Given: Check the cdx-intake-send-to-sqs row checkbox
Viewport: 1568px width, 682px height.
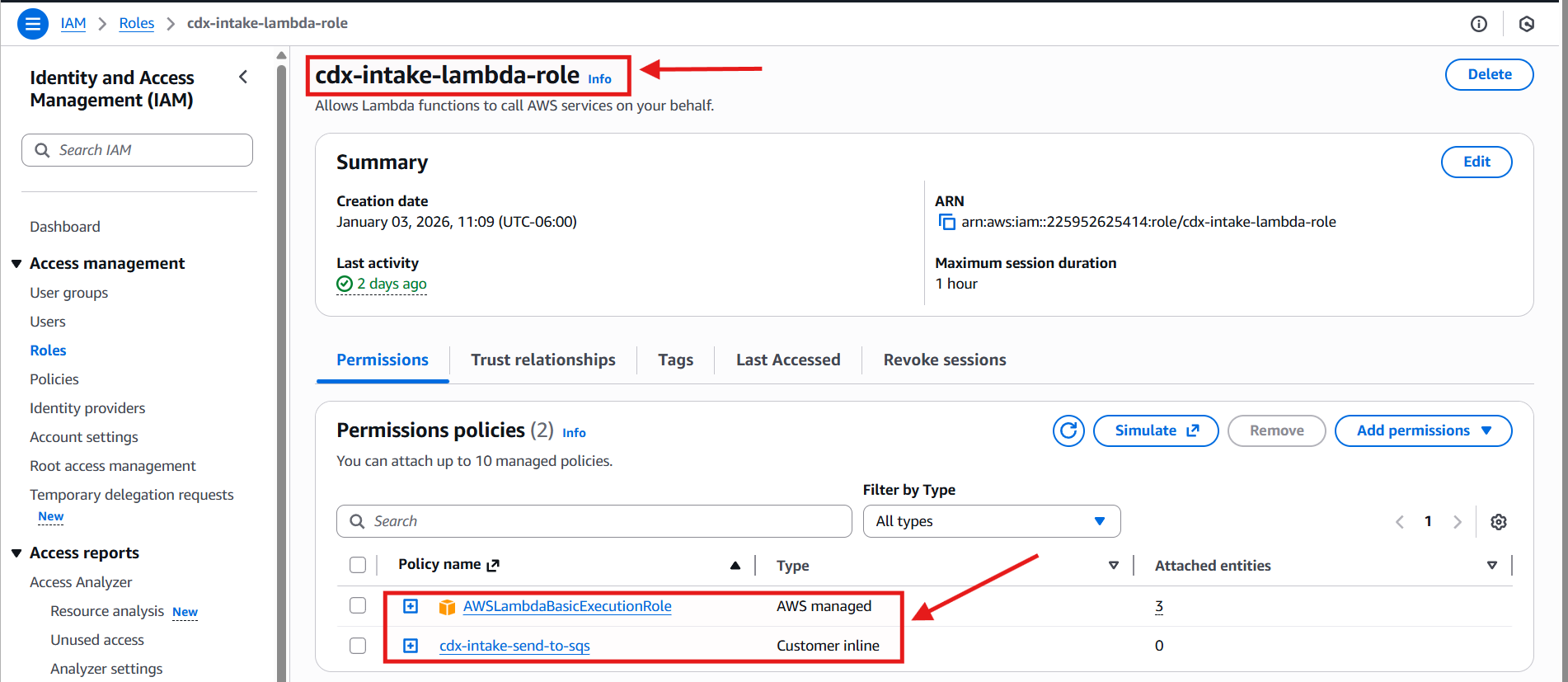Looking at the screenshot, I should [358, 646].
